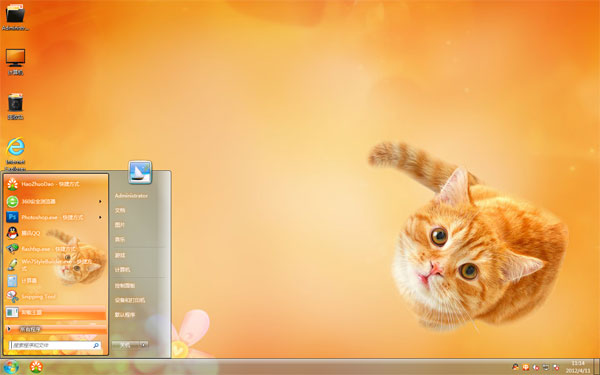Open the muted volume tray icon

pos(536,367)
